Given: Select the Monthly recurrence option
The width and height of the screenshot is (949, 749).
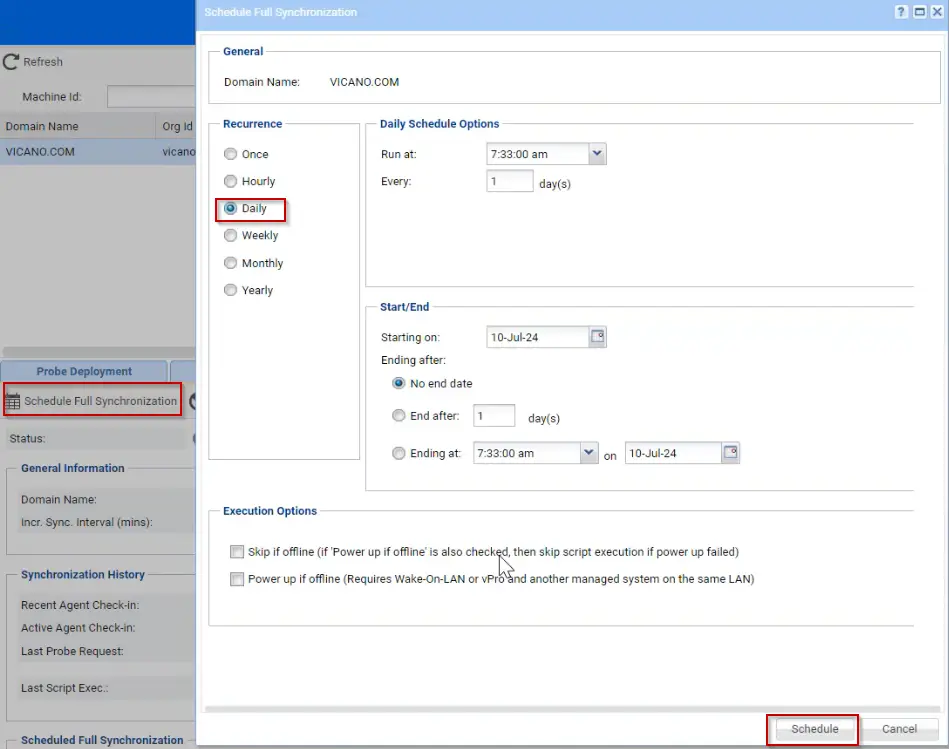Looking at the screenshot, I should click(231, 263).
